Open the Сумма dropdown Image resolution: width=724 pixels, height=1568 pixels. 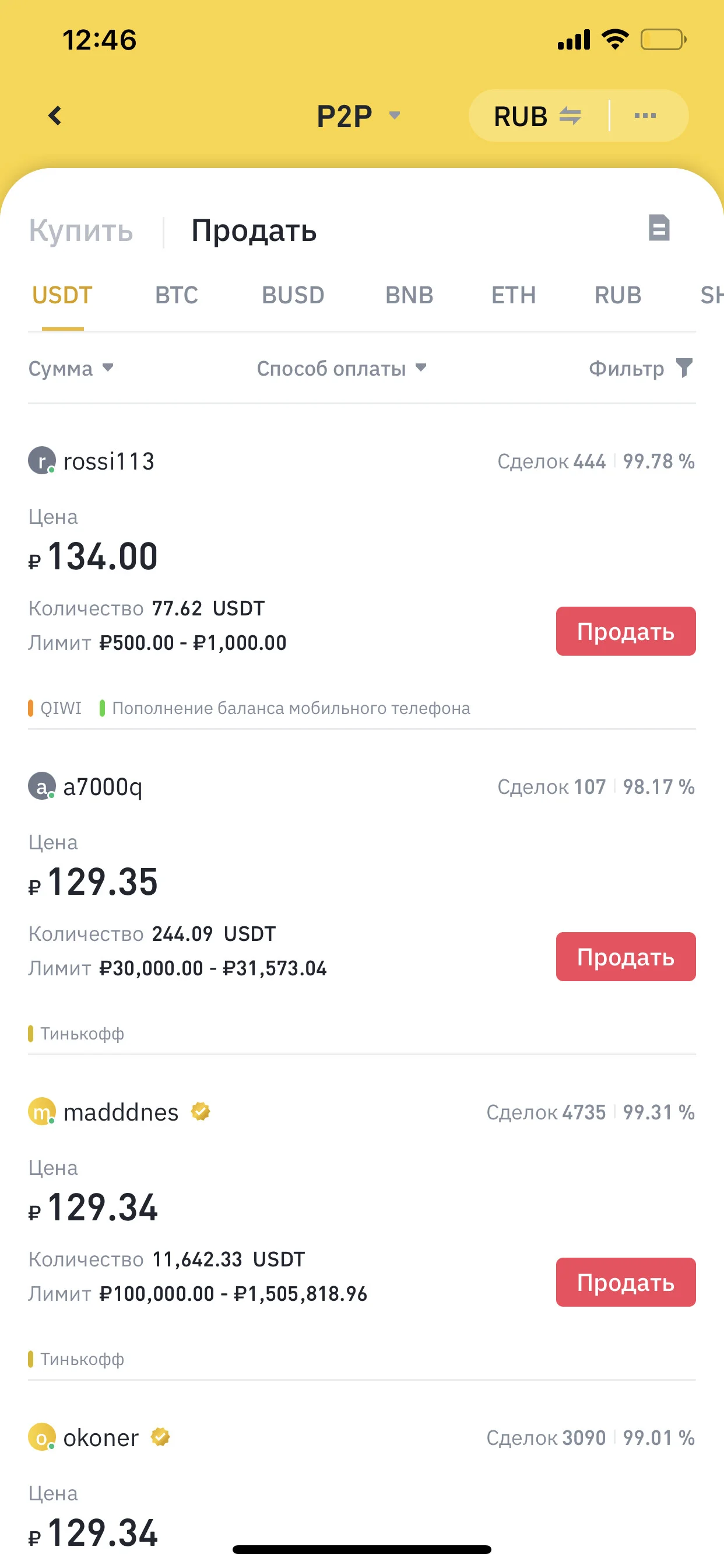coord(71,368)
